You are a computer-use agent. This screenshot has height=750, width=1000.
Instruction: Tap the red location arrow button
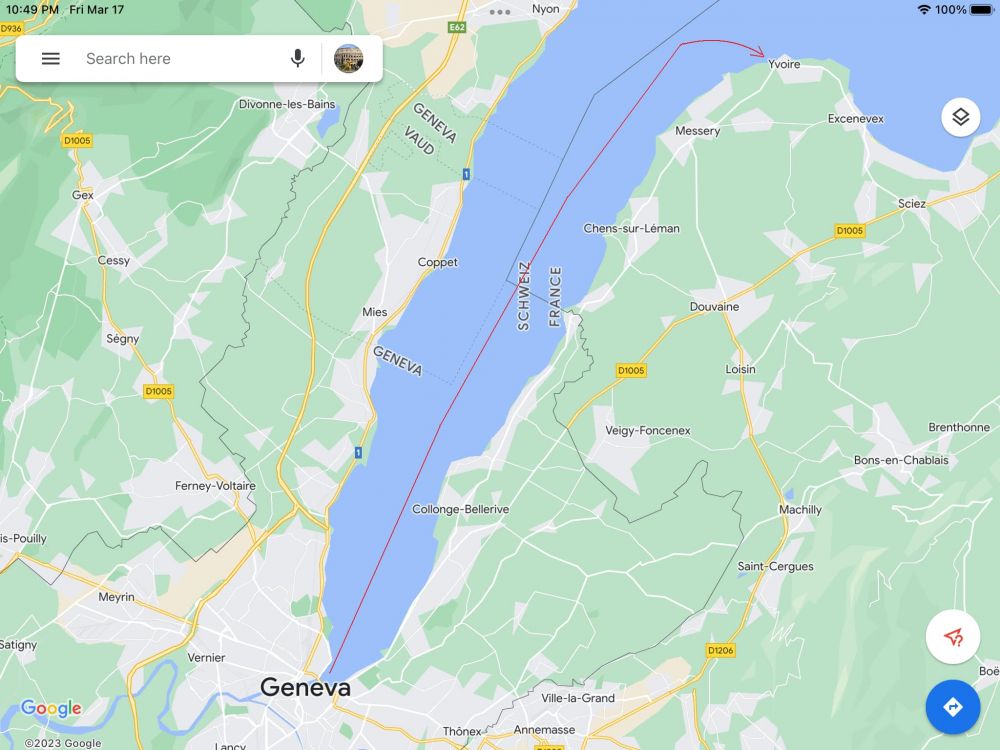[953, 637]
